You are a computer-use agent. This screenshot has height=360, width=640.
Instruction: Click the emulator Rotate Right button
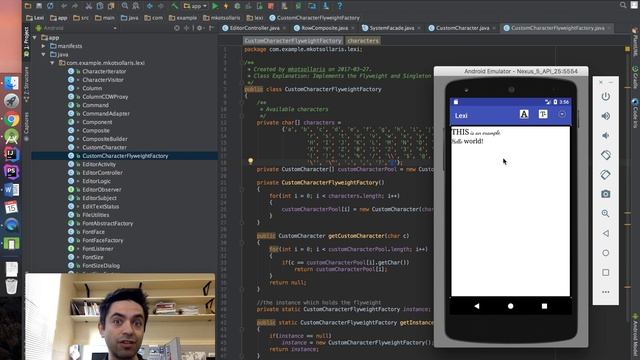[606, 175]
